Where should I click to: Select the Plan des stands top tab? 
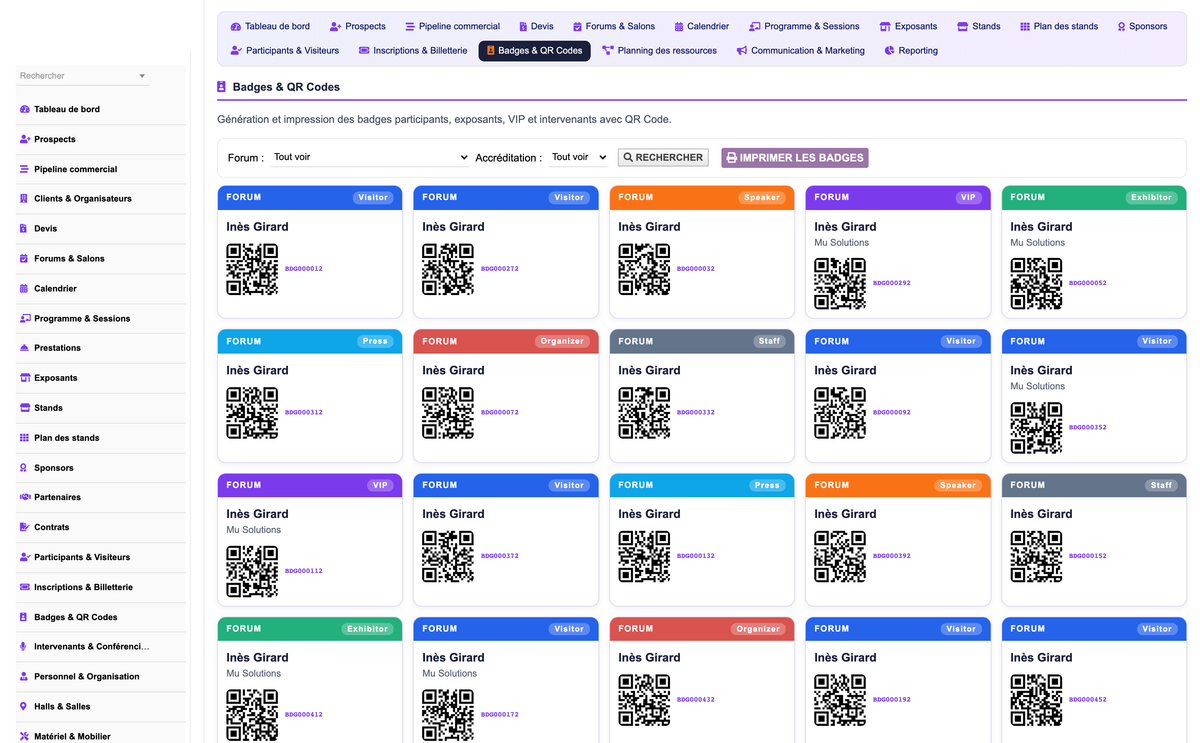click(1059, 26)
